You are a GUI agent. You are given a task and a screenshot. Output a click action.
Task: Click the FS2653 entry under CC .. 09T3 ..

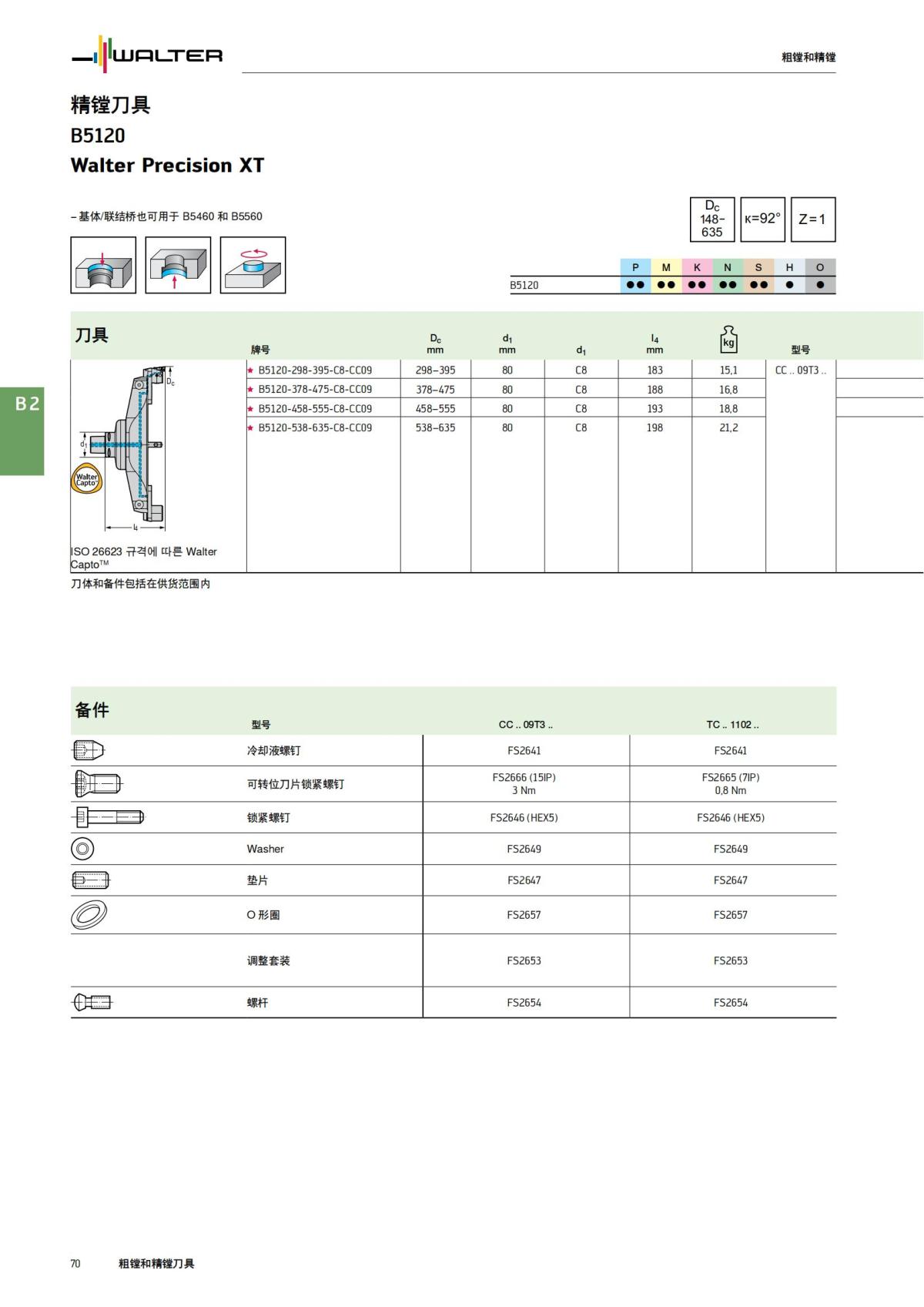tap(524, 961)
